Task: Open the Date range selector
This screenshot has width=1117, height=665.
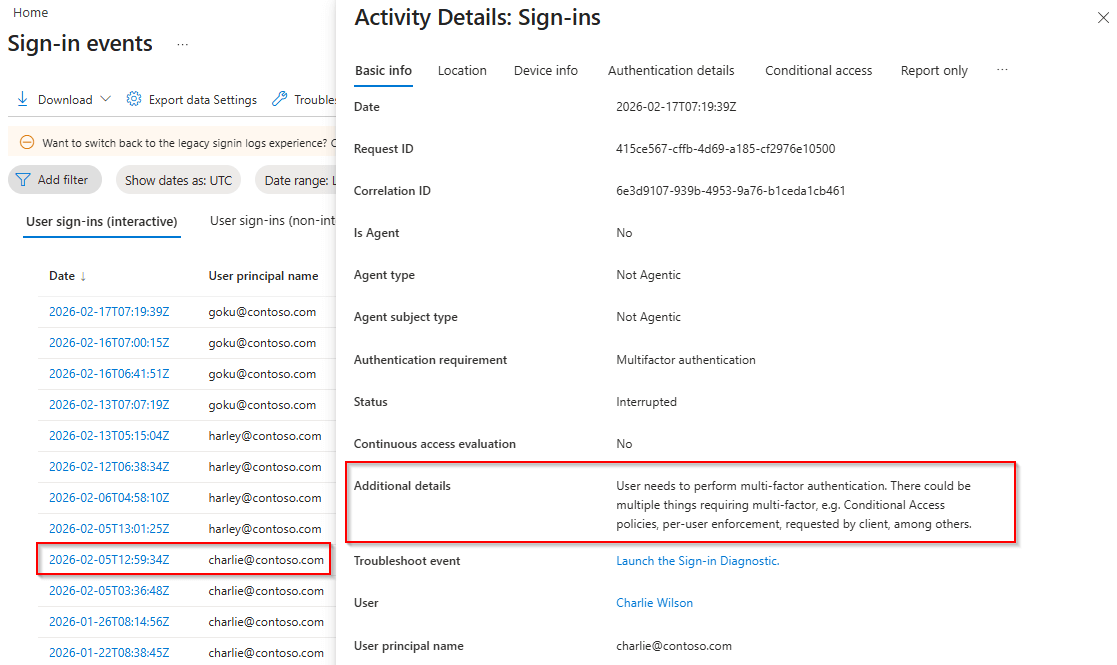Action: pyautogui.click(x=298, y=179)
